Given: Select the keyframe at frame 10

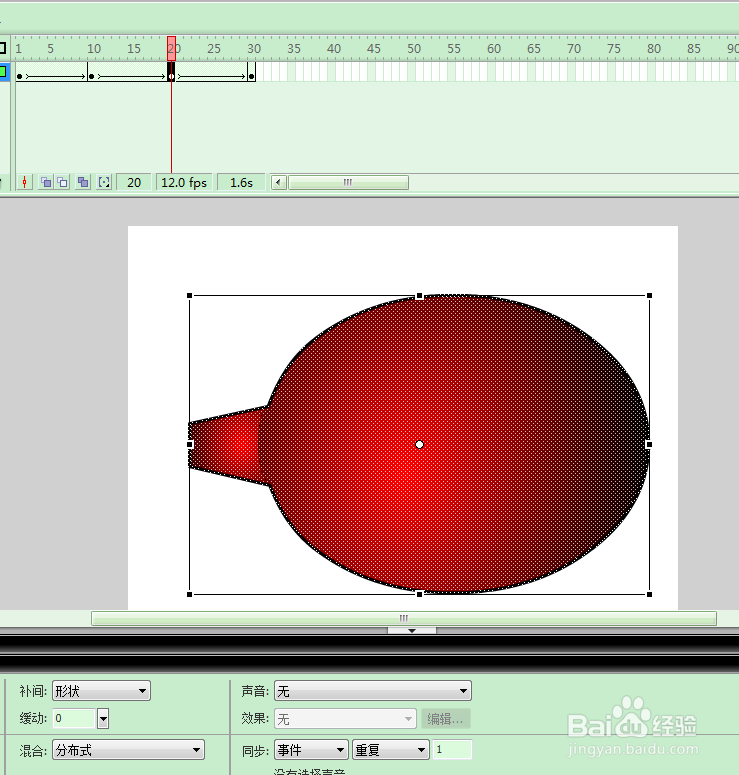Looking at the screenshot, I should (91, 76).
